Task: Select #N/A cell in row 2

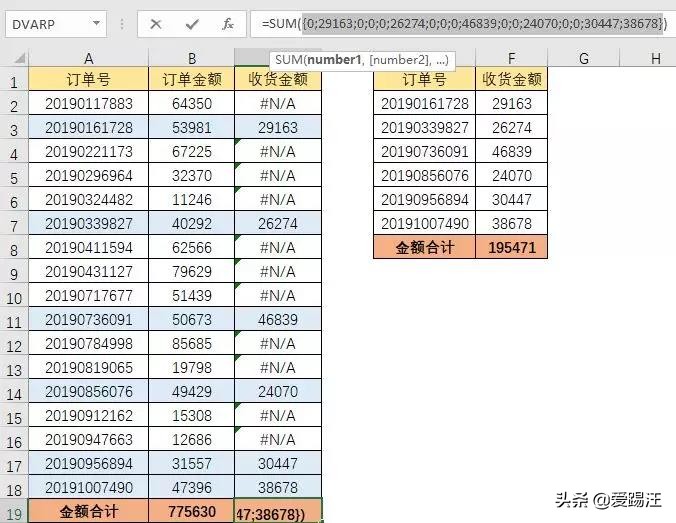Action: [x=278, y=103]
